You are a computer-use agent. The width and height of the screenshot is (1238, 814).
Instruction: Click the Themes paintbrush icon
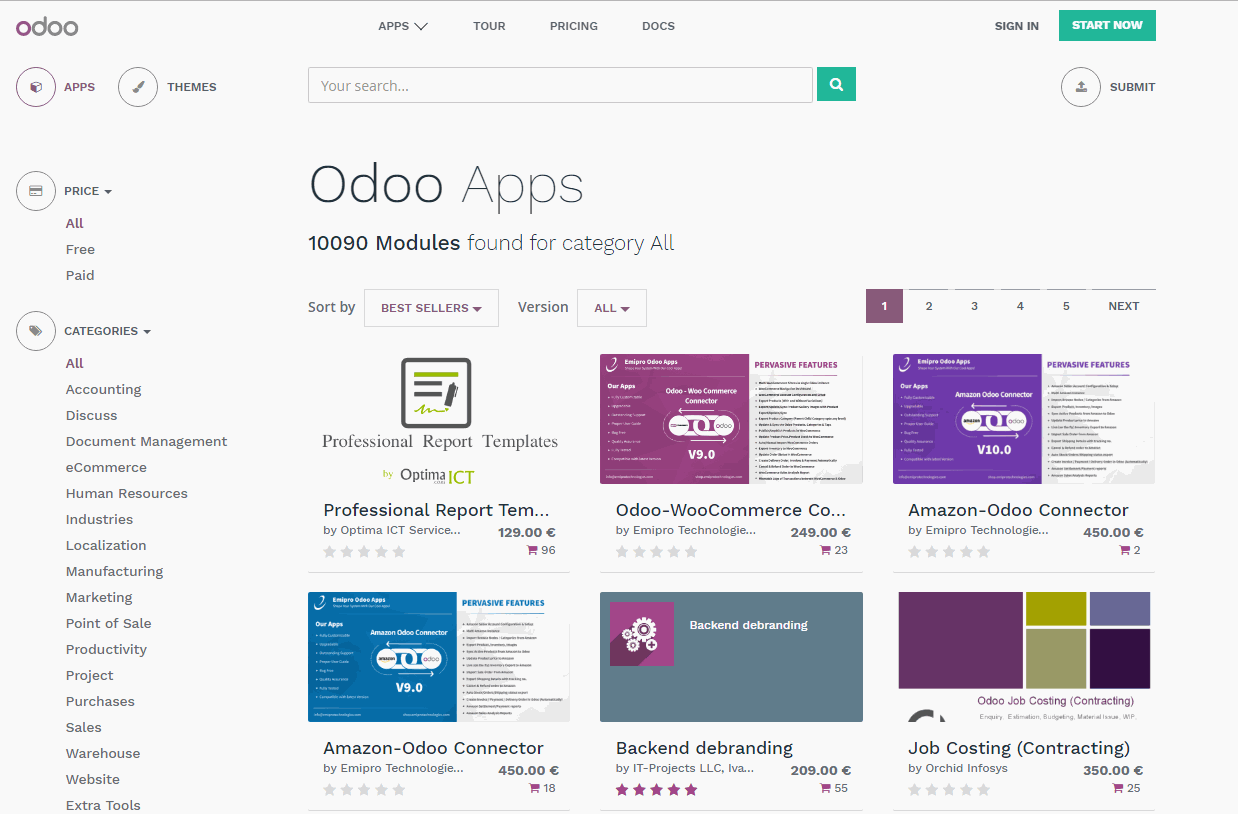coord(138,87)
